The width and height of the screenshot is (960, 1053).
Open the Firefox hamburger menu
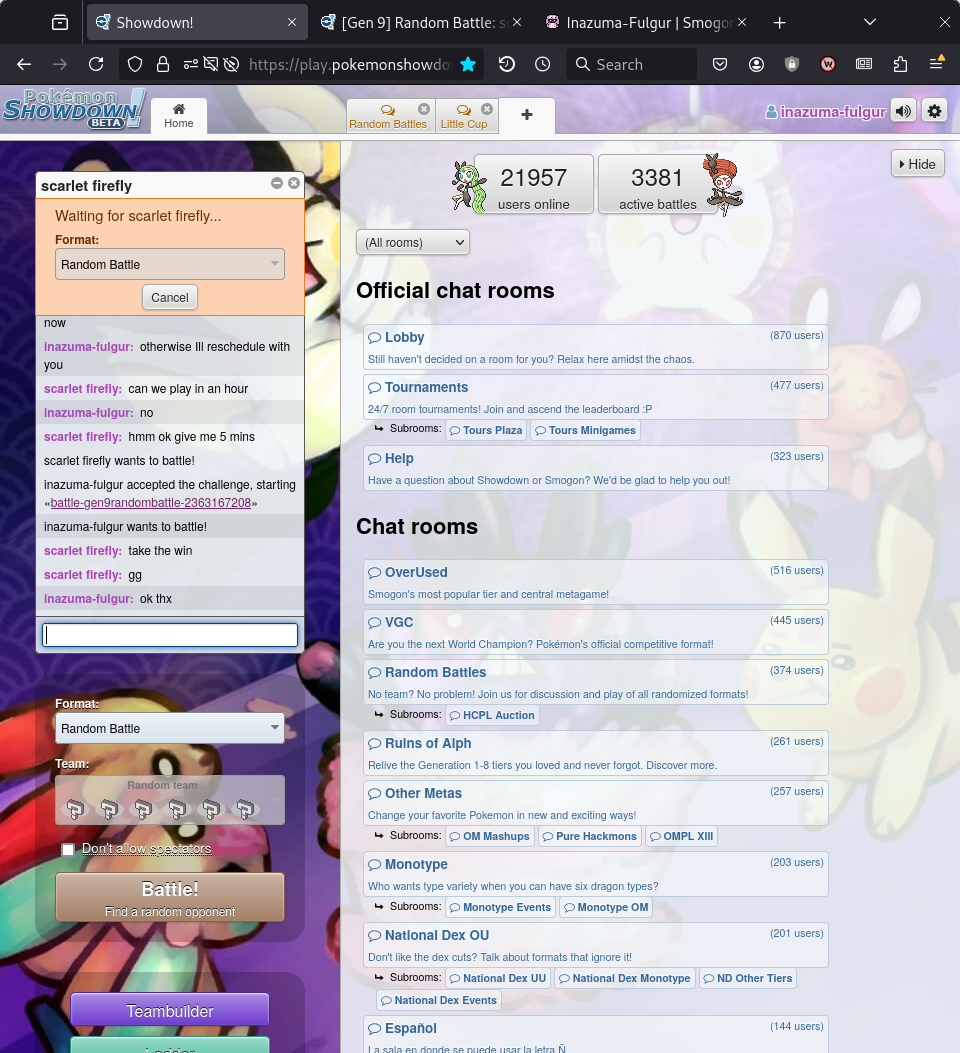[937, 63]
